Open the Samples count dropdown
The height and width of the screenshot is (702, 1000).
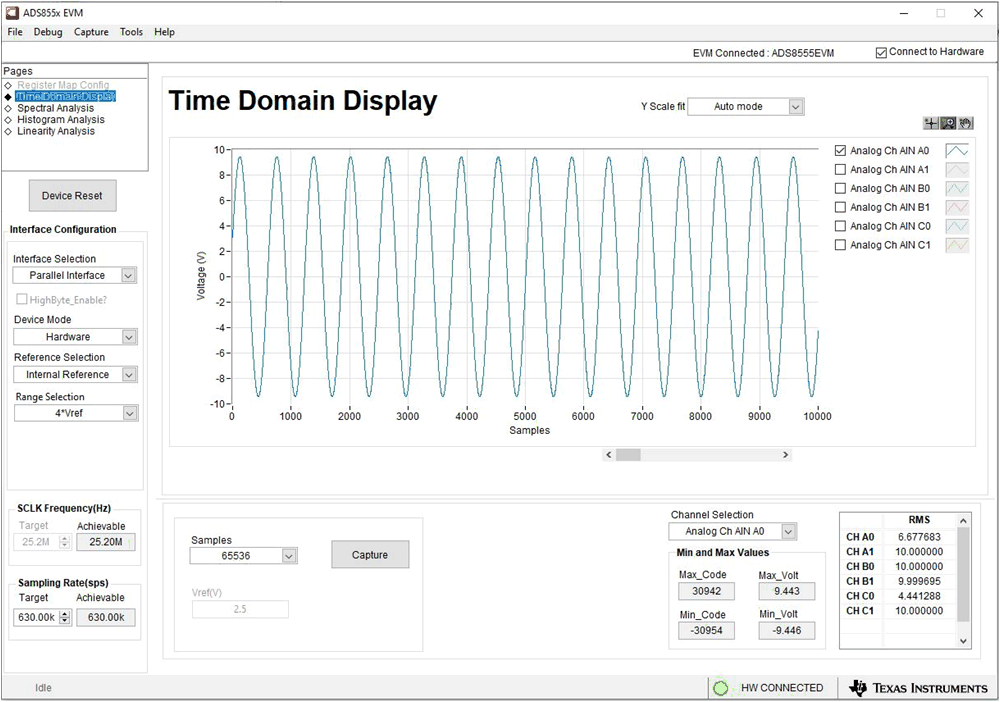(289, 556)
